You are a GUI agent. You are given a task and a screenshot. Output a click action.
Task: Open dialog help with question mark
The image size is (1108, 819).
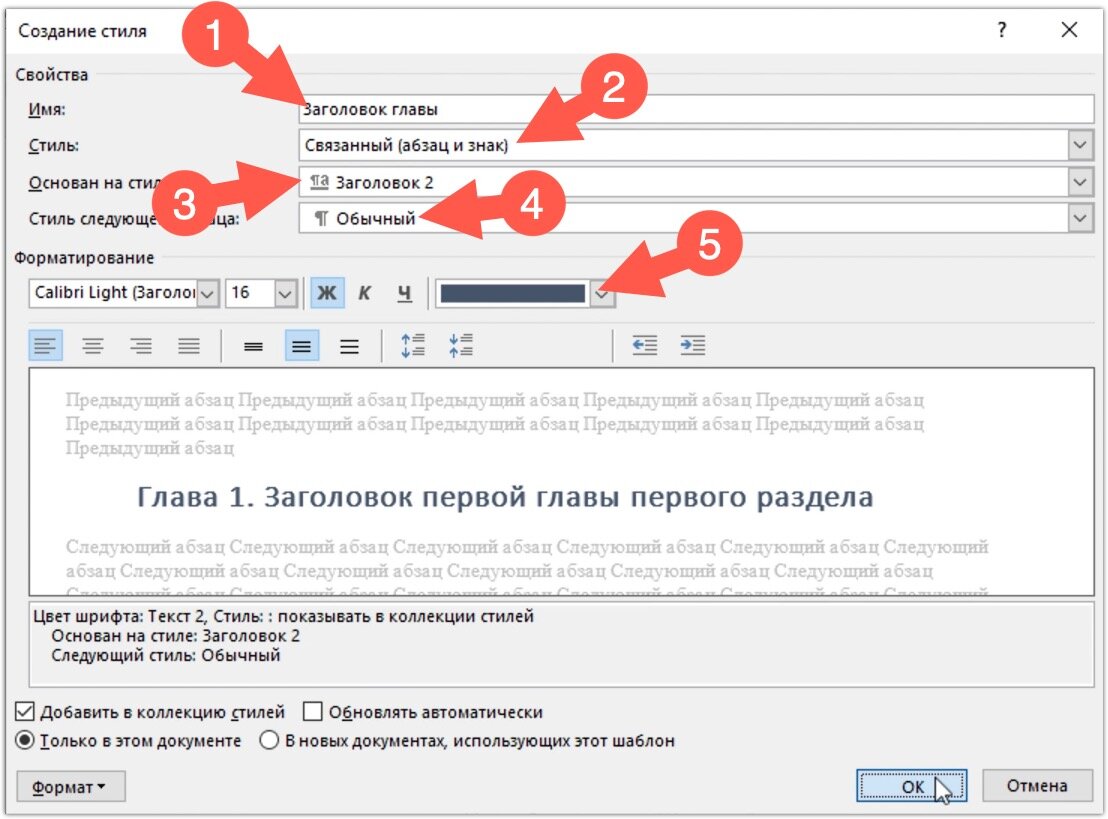click(1001, 30)
